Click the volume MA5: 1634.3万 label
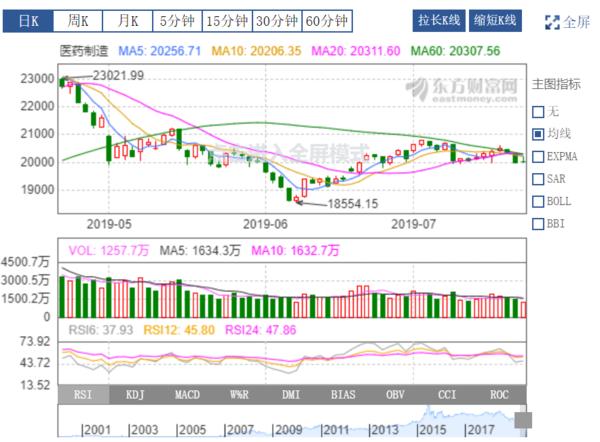This screenshot has width=600, height=442. tap(200, 251)
